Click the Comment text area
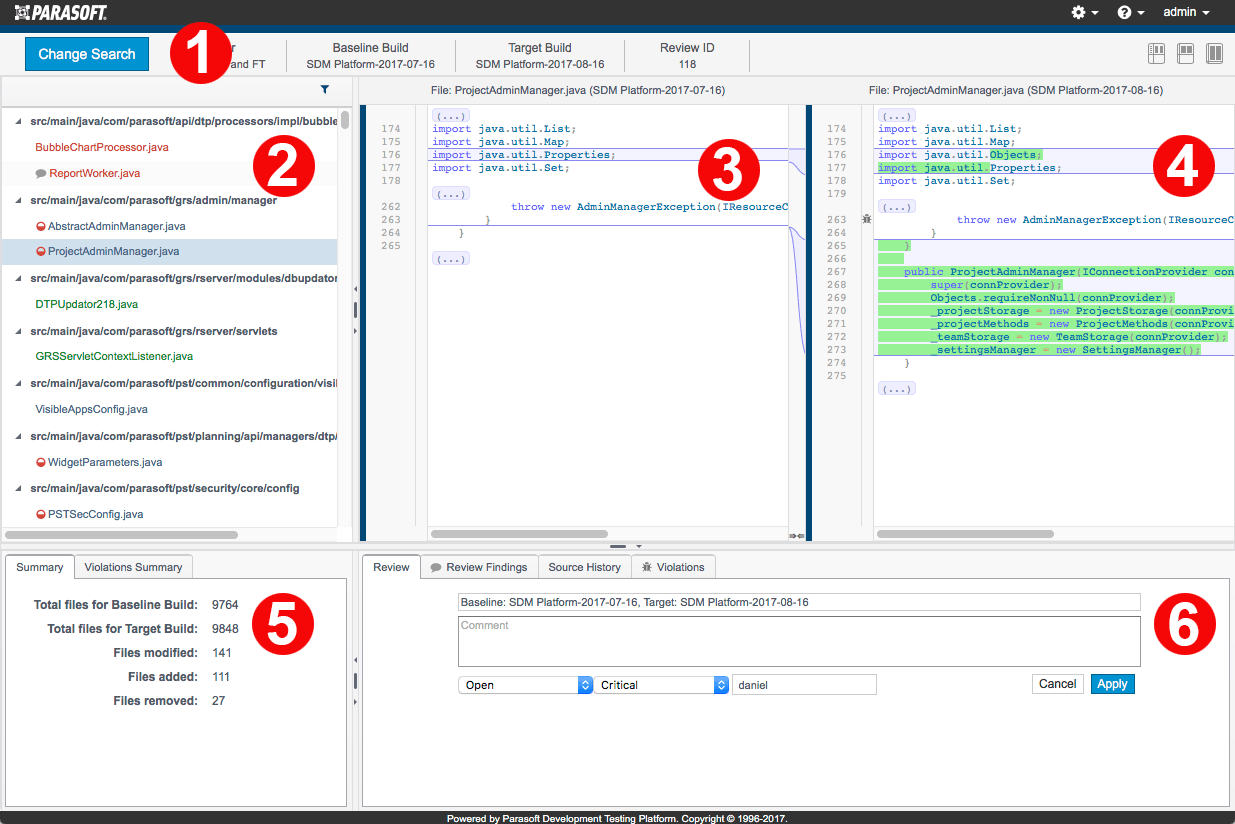 click(x=799, y=641)
